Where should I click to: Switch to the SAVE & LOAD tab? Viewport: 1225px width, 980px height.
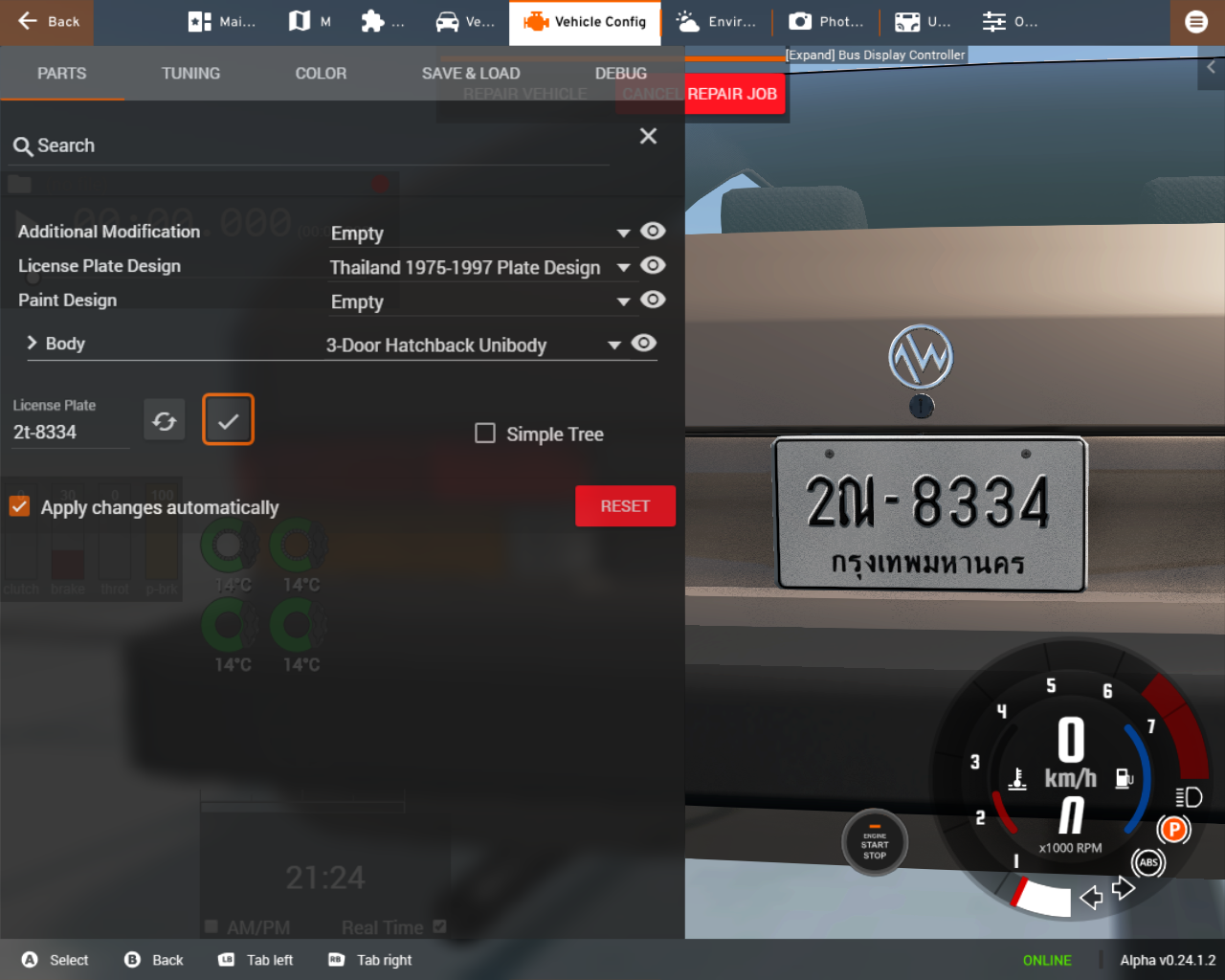click(471, 74)
